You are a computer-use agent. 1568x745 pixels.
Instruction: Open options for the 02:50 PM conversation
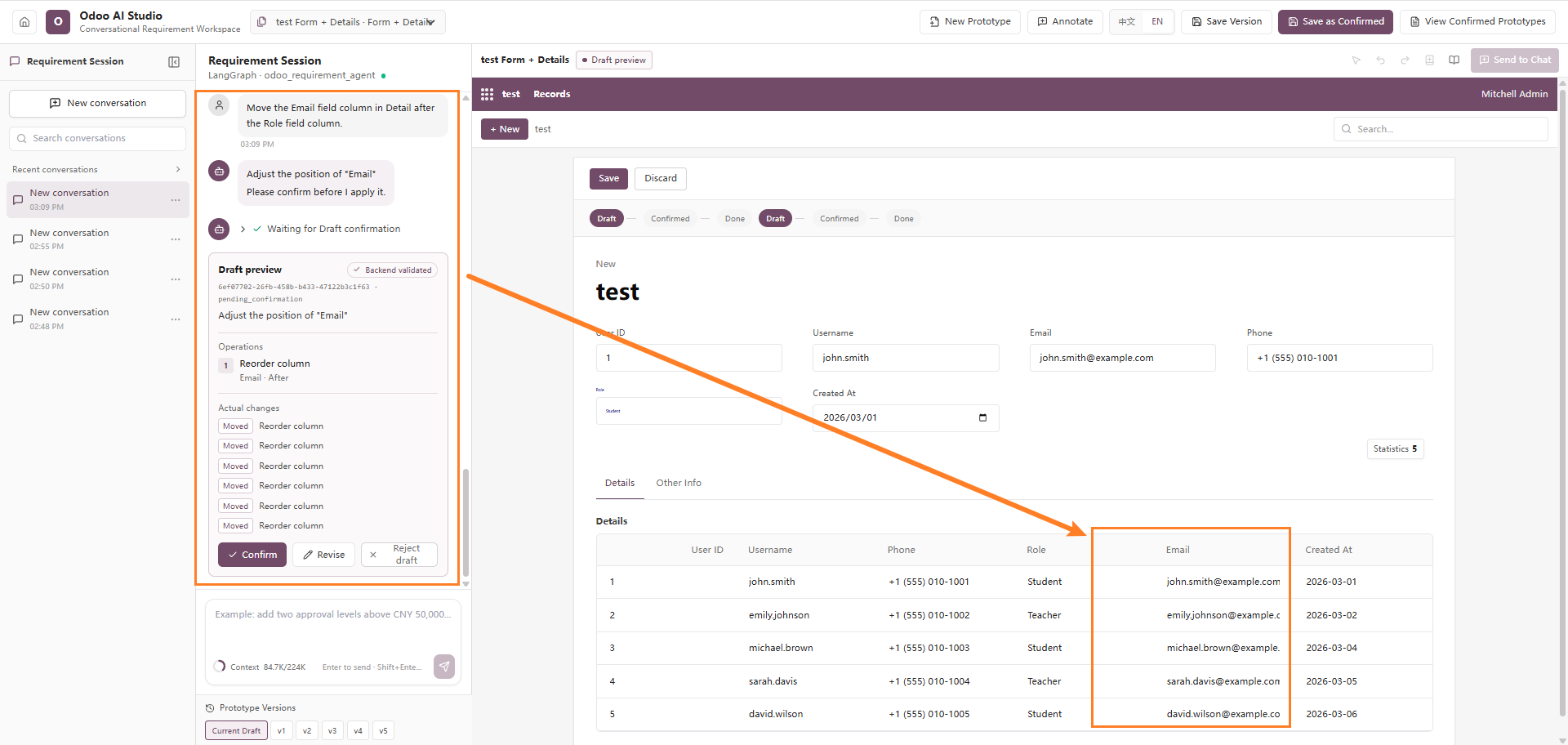click(176, 279)
